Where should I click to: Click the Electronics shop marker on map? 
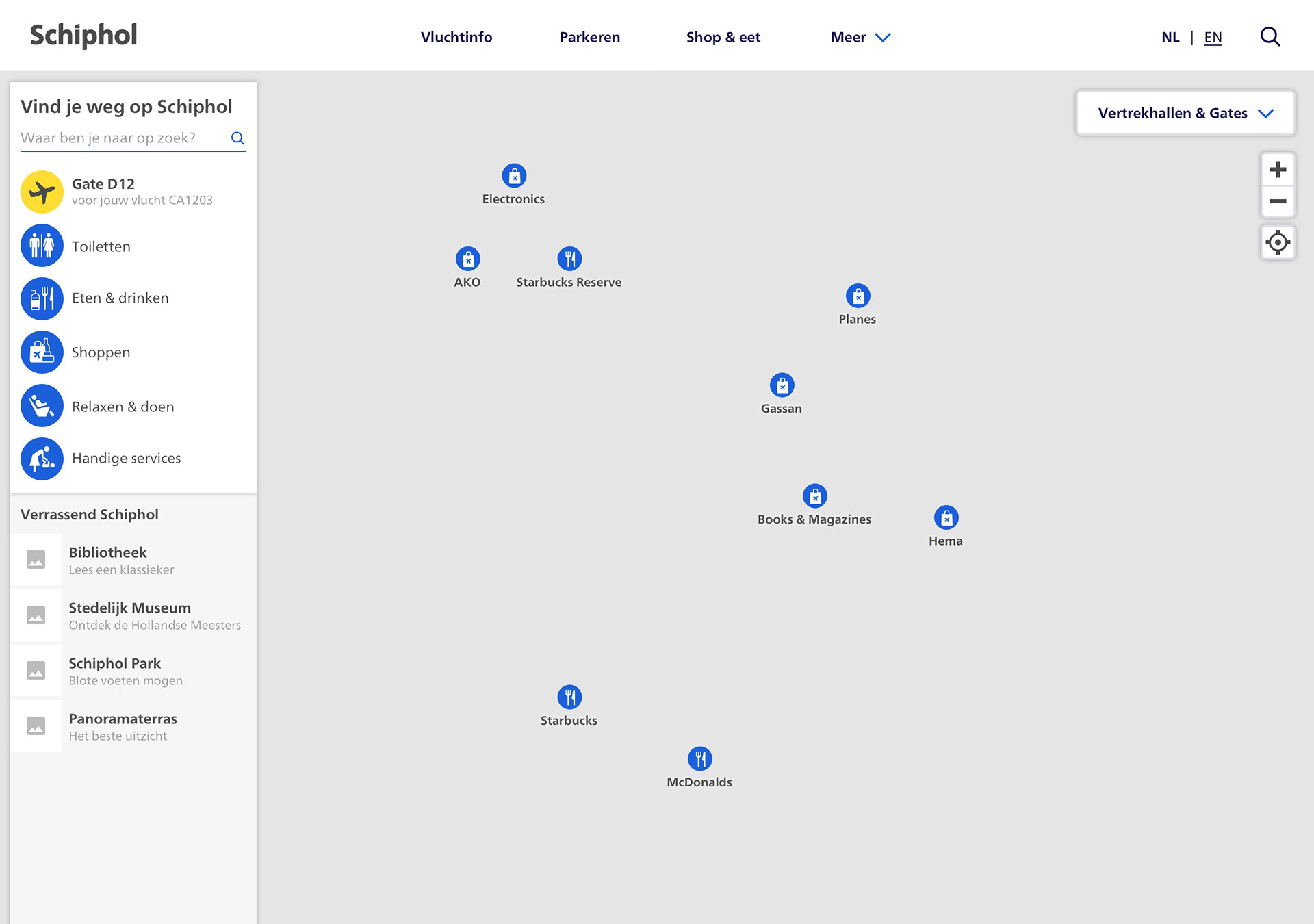pos(514,176)
